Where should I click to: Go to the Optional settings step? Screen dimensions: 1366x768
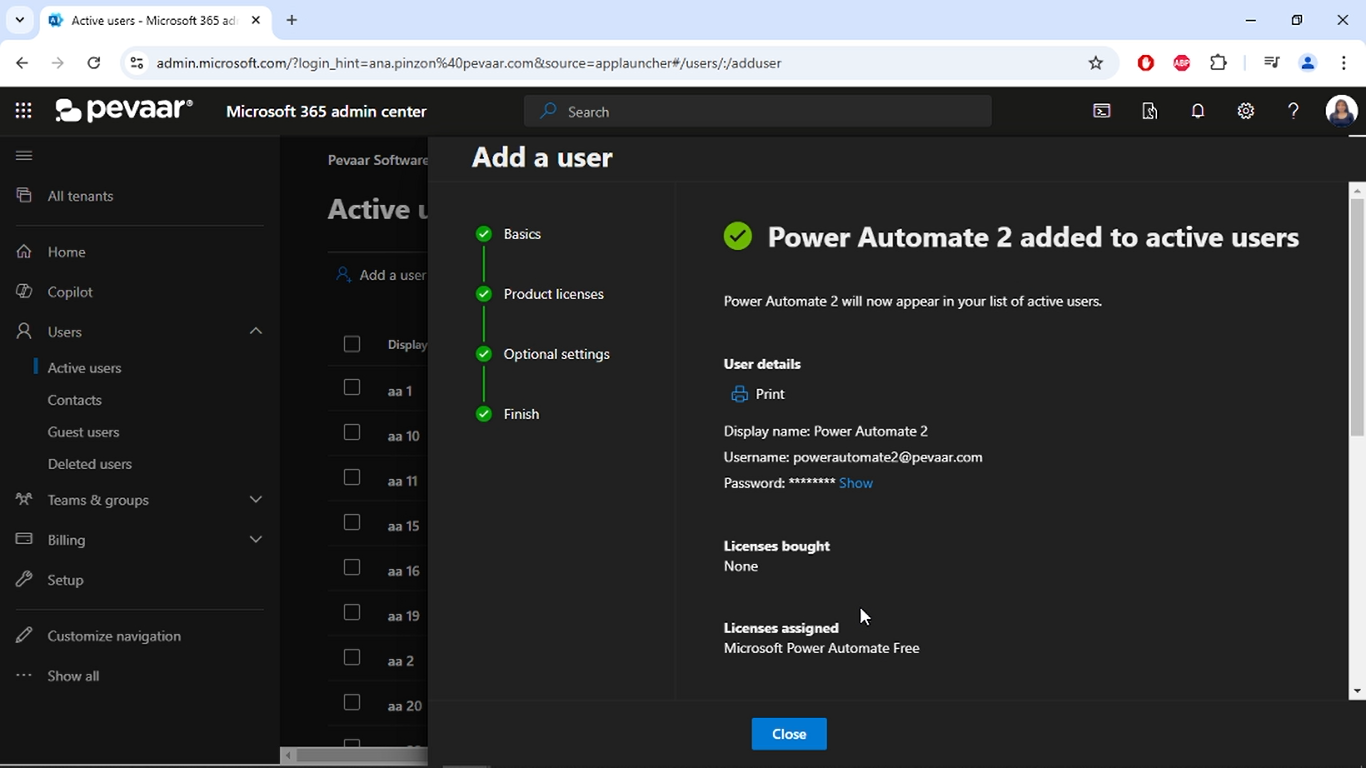tap(557, 354)
